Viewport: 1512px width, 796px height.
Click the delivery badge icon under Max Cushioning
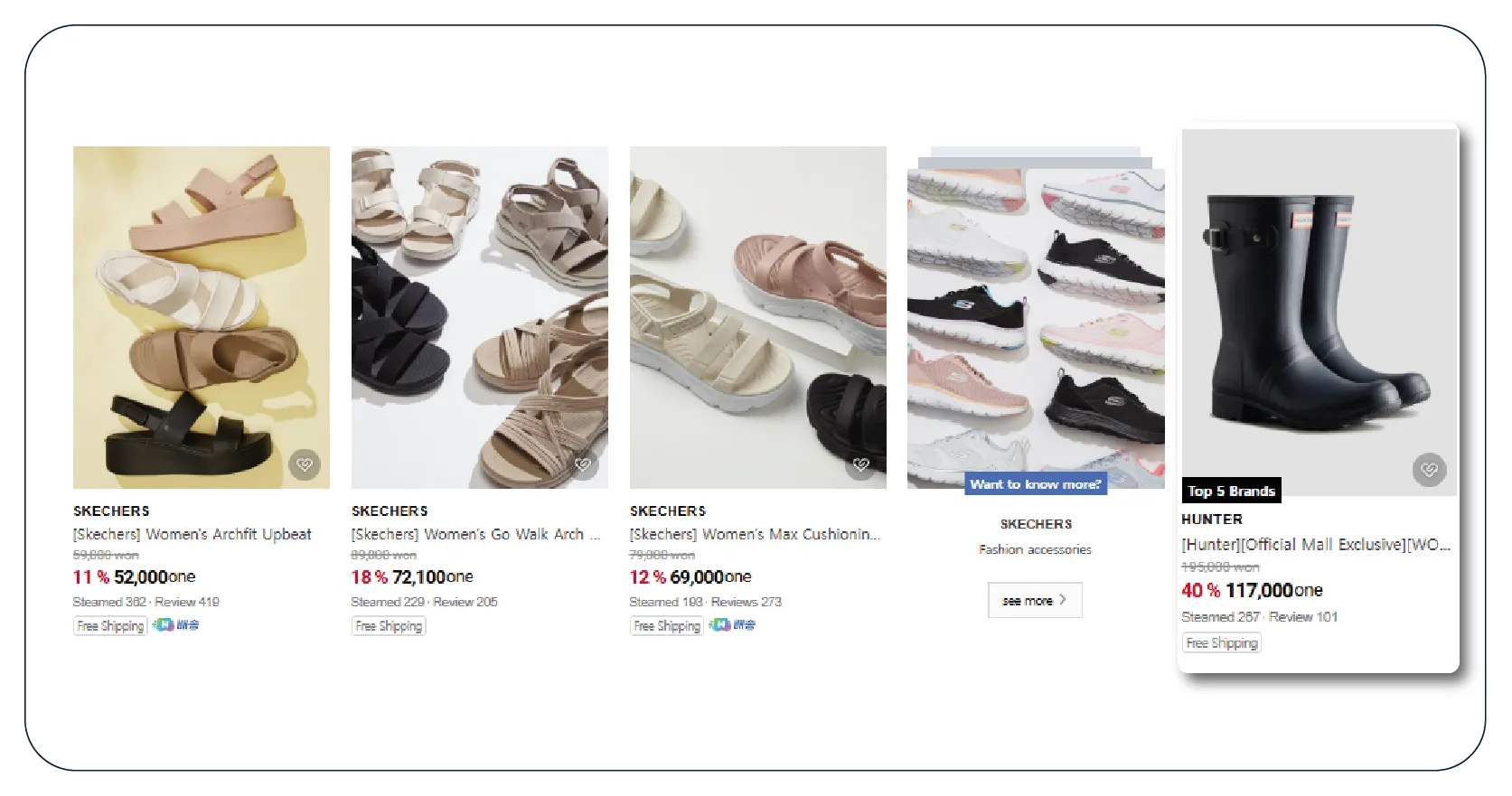pos(732,625)
